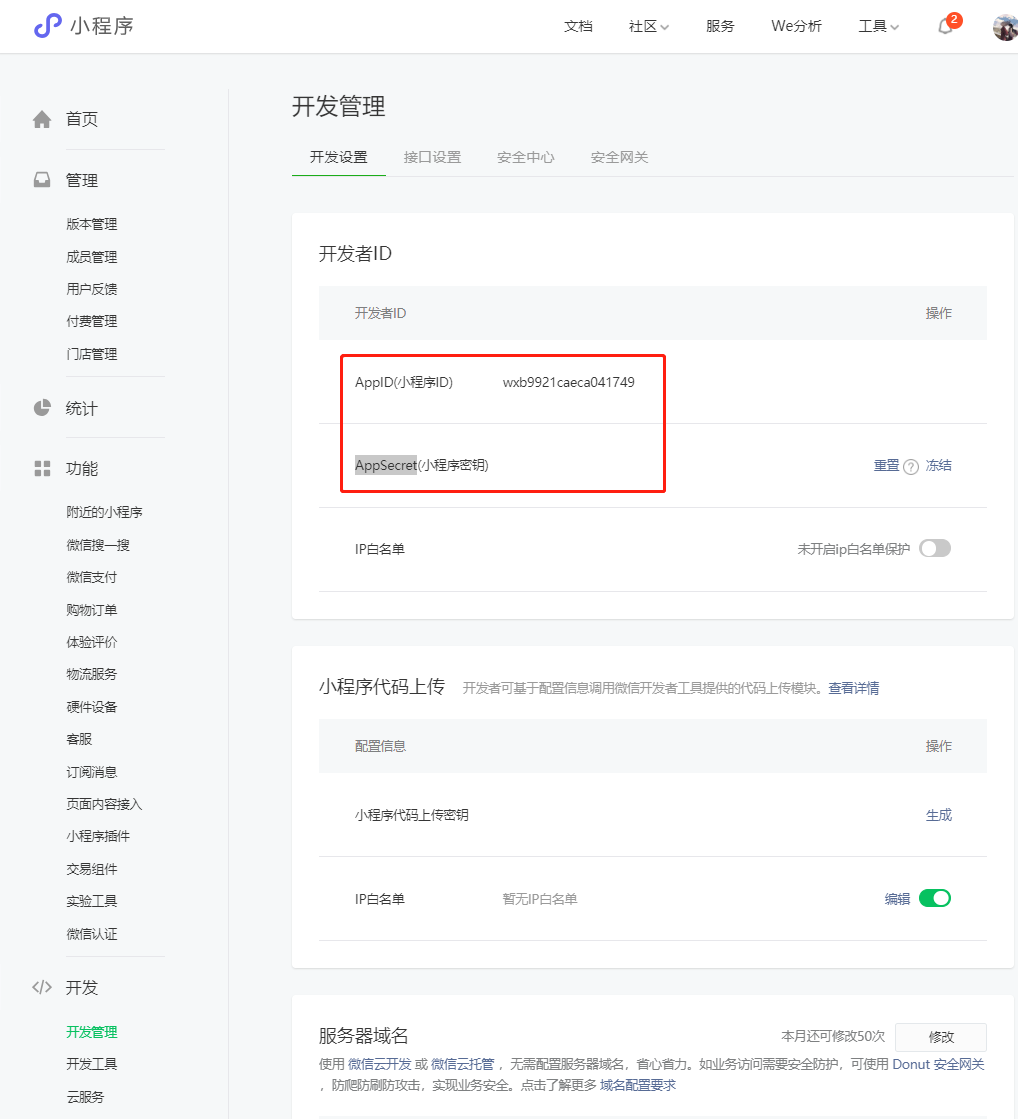1018x1119 pixels.
Task: Open We分析 in the top navigation
Action: 796,26
